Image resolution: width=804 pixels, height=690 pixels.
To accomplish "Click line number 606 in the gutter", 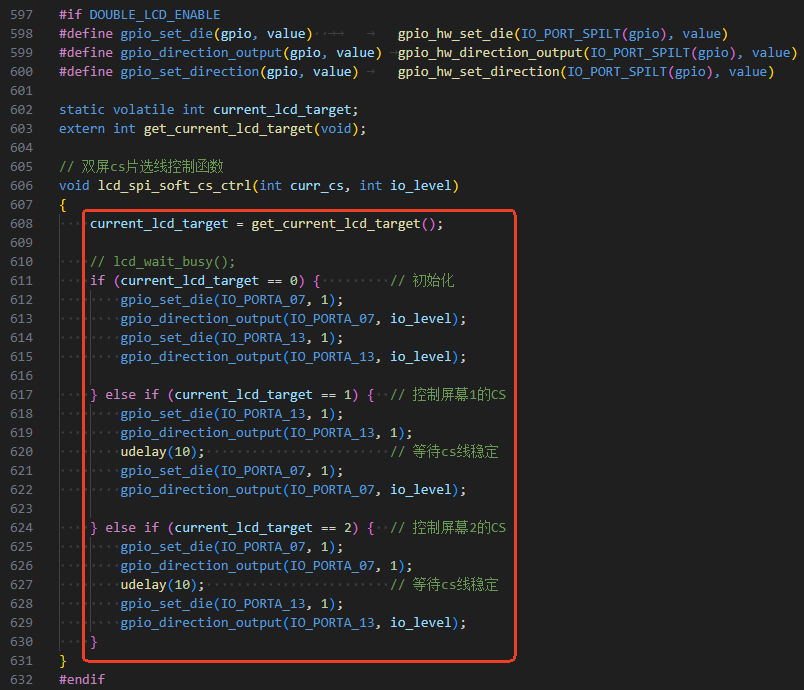I will [x=22, y=186].
